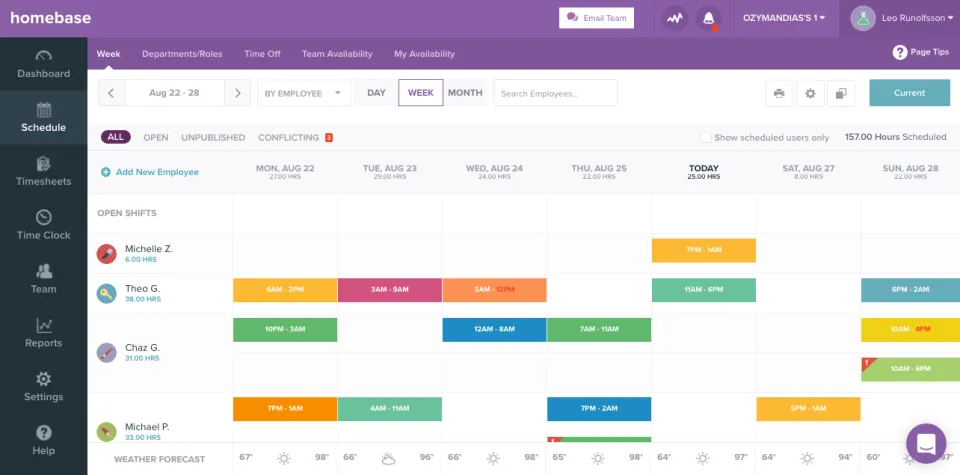Enable Show scheduled users only checkbox
This screenshot has width=960, height=475.
pyautogui.click(x=706, y=138)
